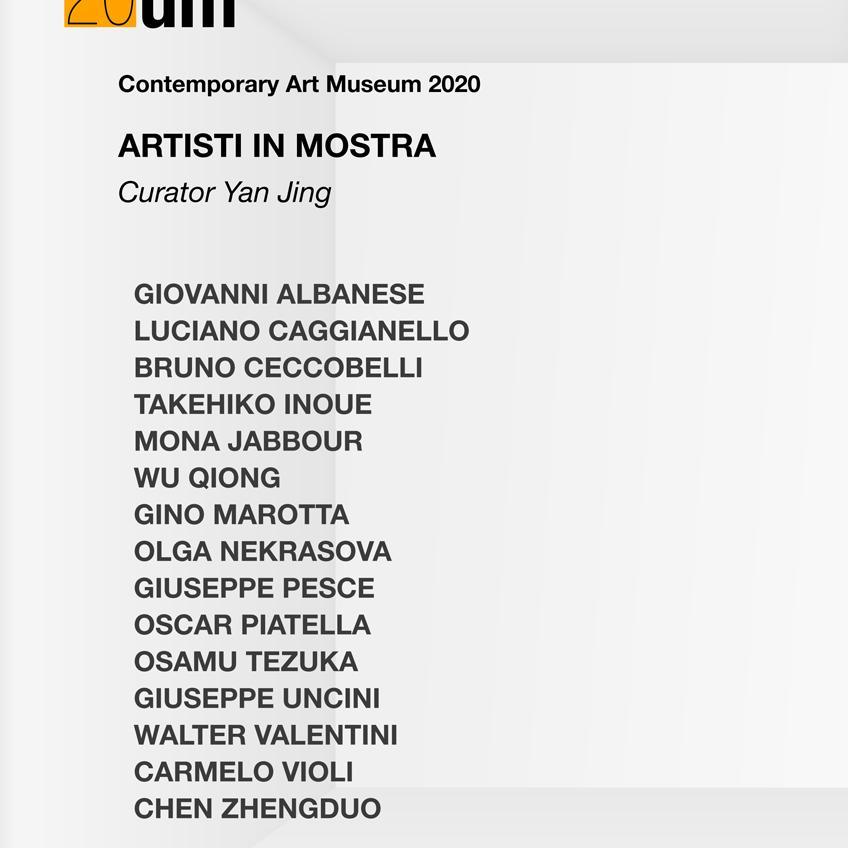The height and width of the screenshot is (848, 848).
Task: Select artist Chen Zhengduo
Action: pyautogui.click(x=257, y=809)
